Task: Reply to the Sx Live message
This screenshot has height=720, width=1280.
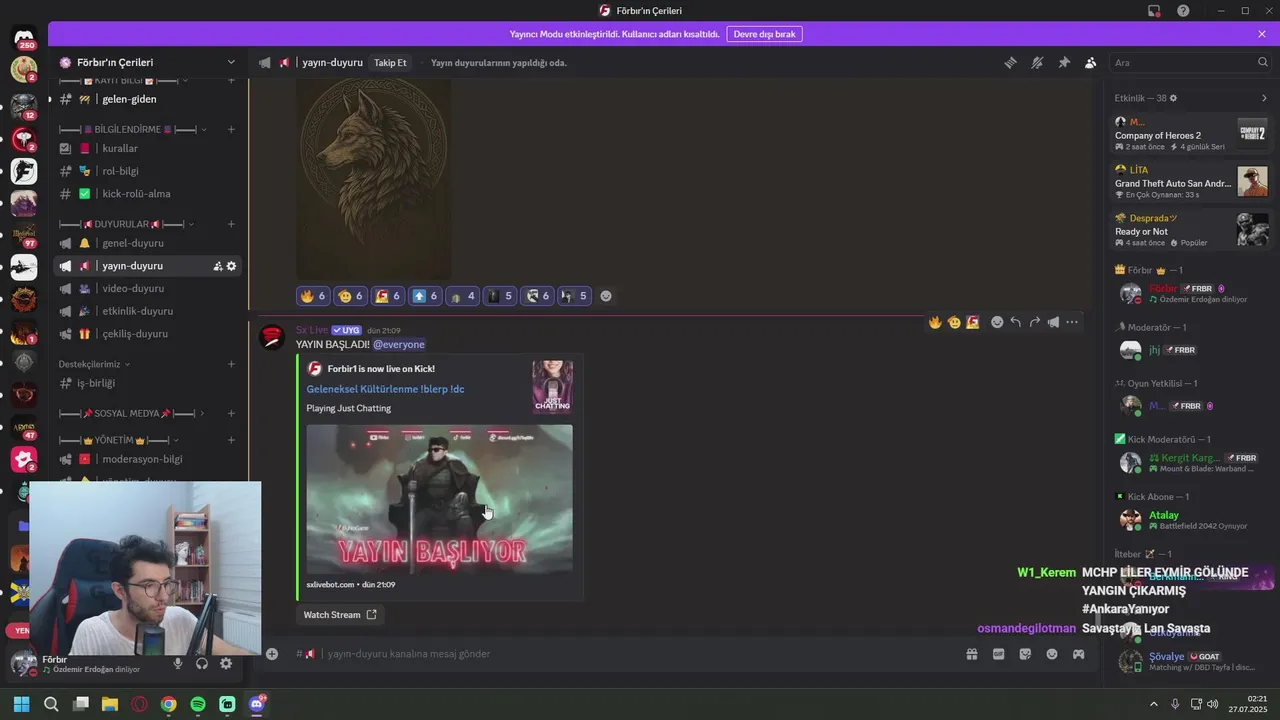Action: pos(1015,322)
